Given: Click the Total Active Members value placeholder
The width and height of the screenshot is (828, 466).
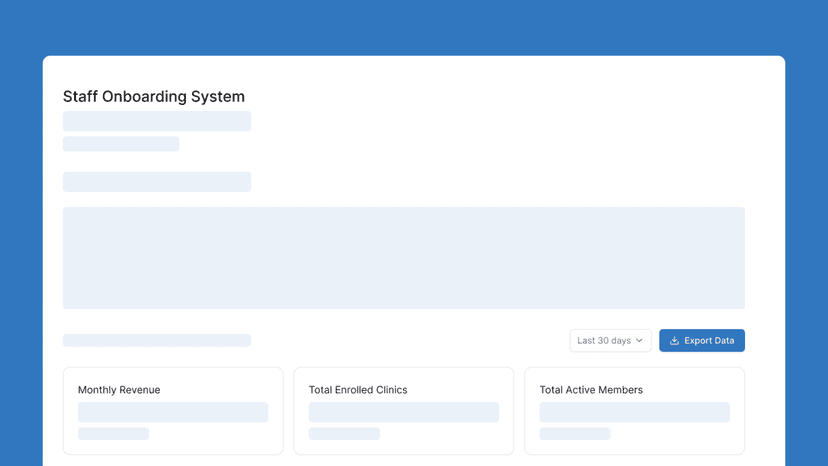Looking at the screenshot, I should (634, 412).
